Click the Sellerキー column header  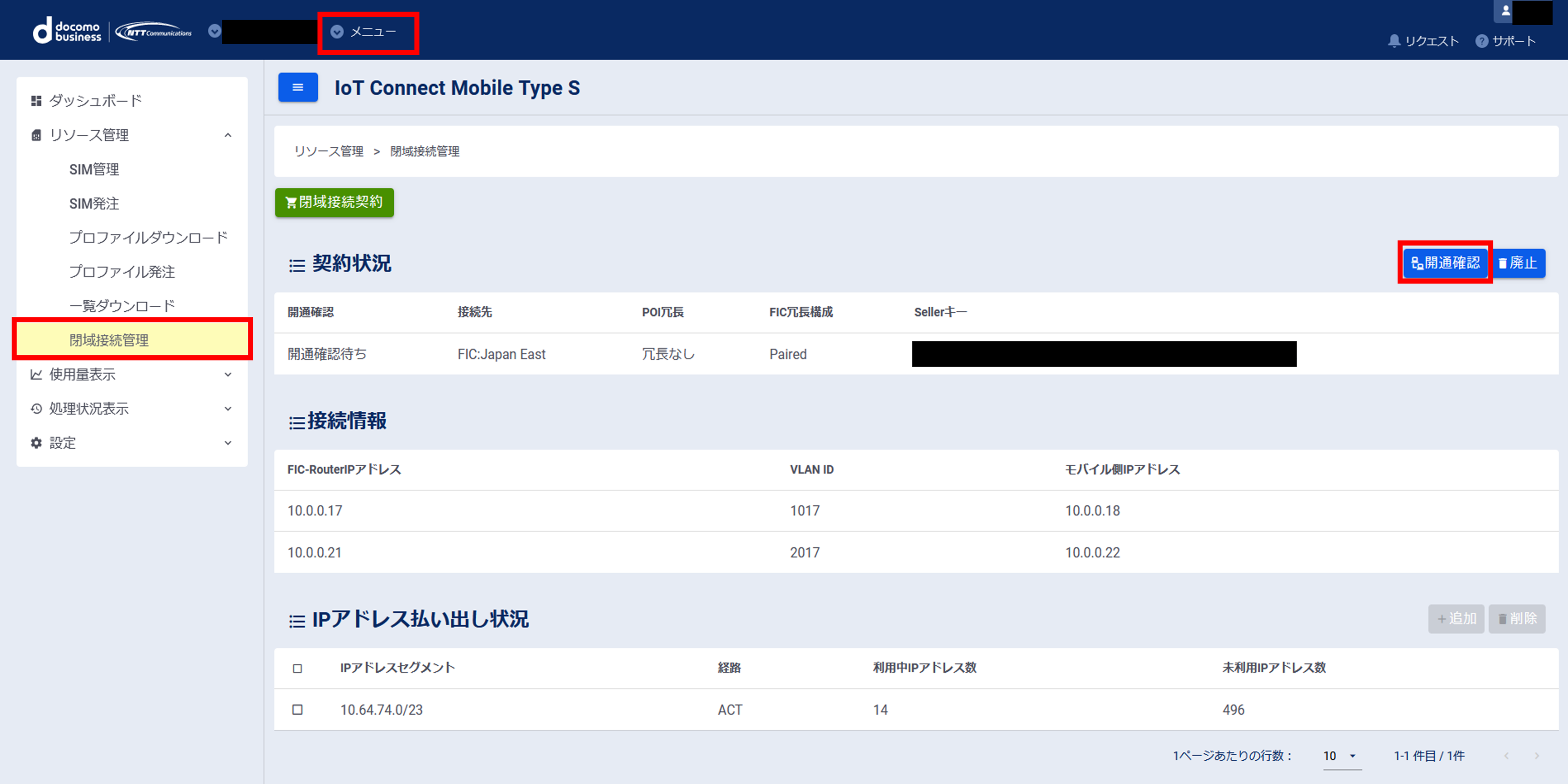[x=940, y=312]
